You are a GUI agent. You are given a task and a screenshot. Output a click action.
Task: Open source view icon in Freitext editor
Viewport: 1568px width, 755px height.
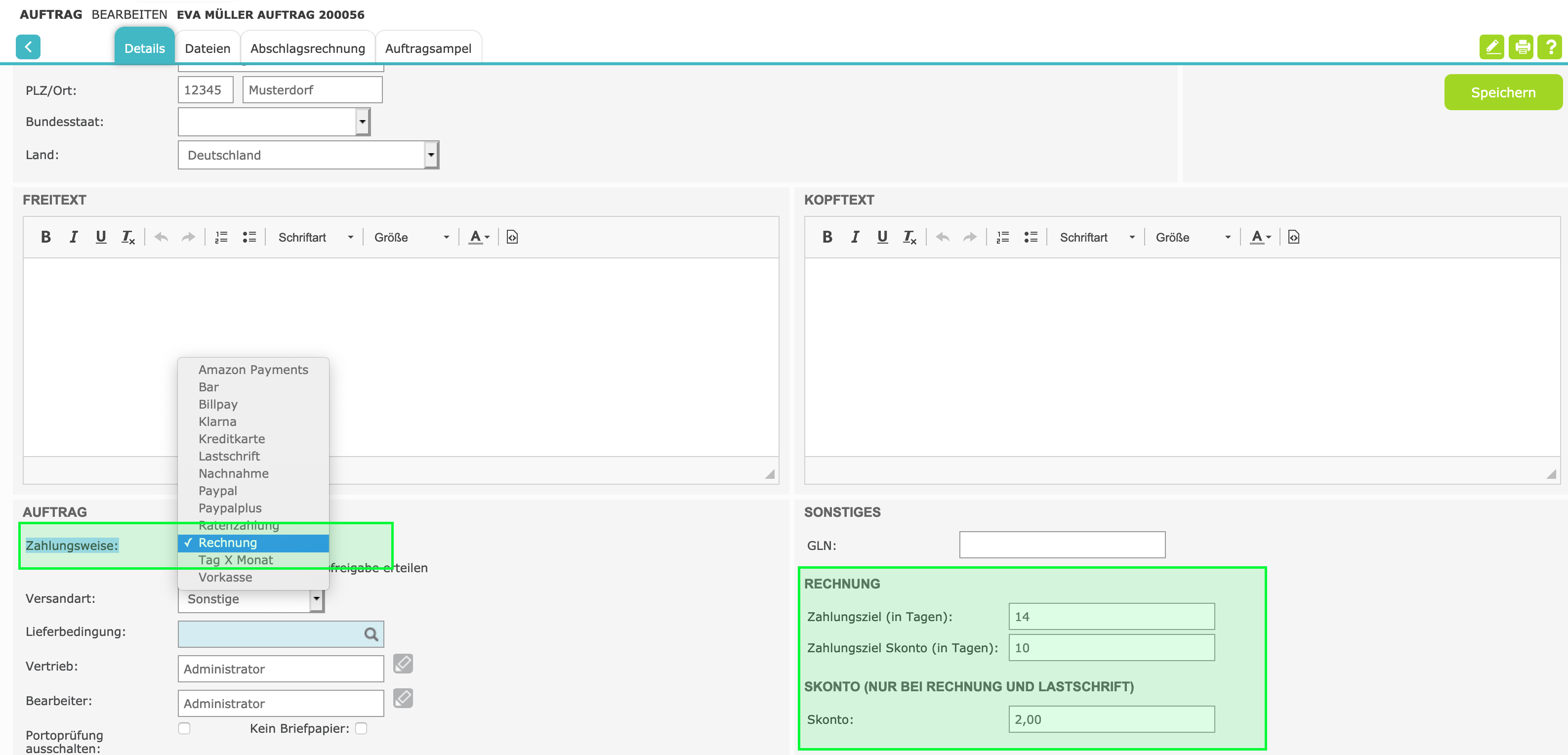[512, 237]
